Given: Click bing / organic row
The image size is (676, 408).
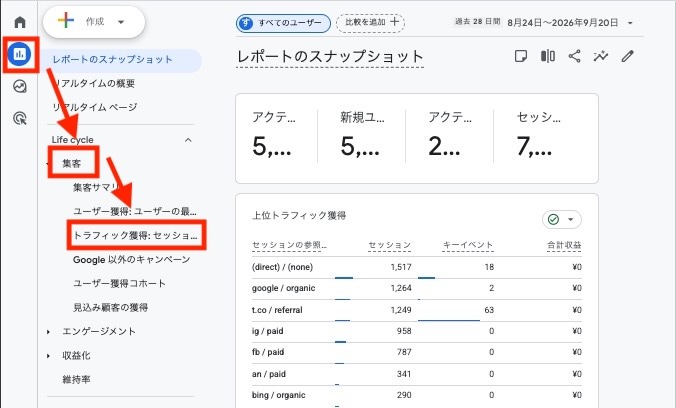Looking at the screenshot, I should coord(416,395).
